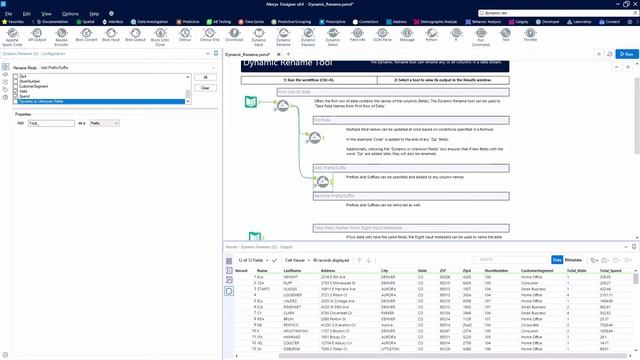Screen dimensions: 640x360
Task: Pick the Detour tool
Action: 185,35
